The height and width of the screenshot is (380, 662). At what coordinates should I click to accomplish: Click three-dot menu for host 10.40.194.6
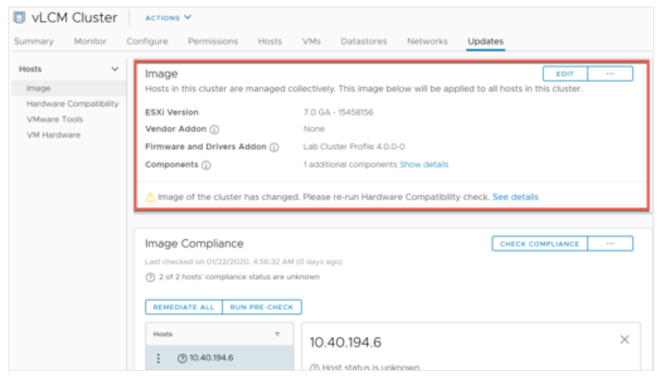click(x=158, y=358)
